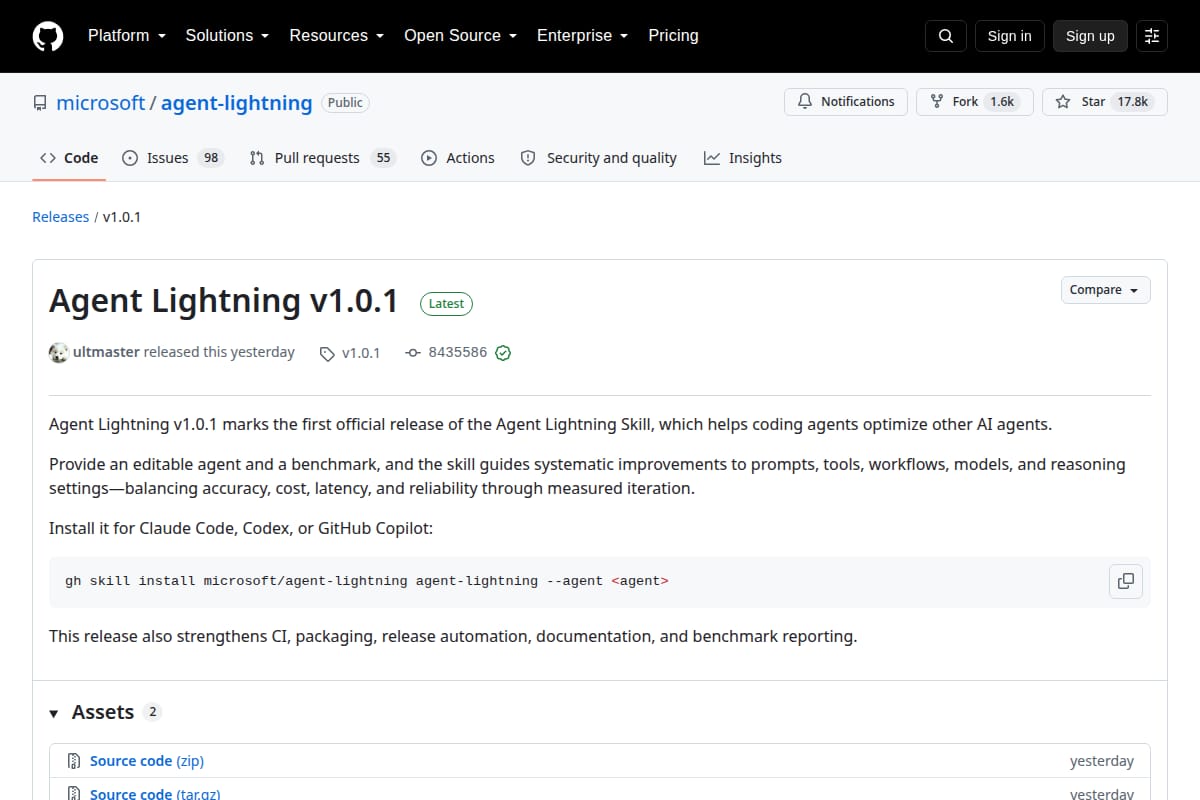Click the 17.8k star count
This screenshot has height=800, width=1200.
[x=1133, y=102]
